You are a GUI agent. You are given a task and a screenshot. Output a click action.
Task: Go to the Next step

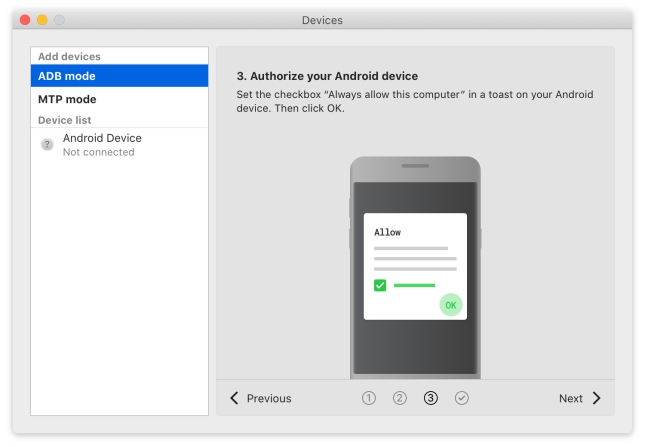580,398
